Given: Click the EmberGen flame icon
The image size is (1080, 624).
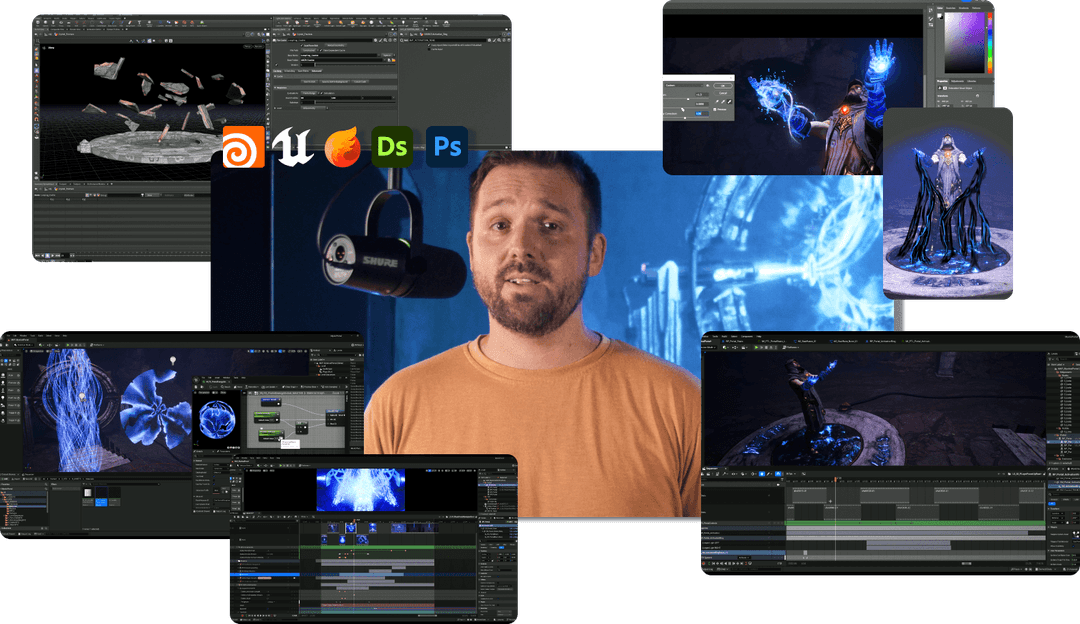Looking at the screenshot, I should [344, 146].
